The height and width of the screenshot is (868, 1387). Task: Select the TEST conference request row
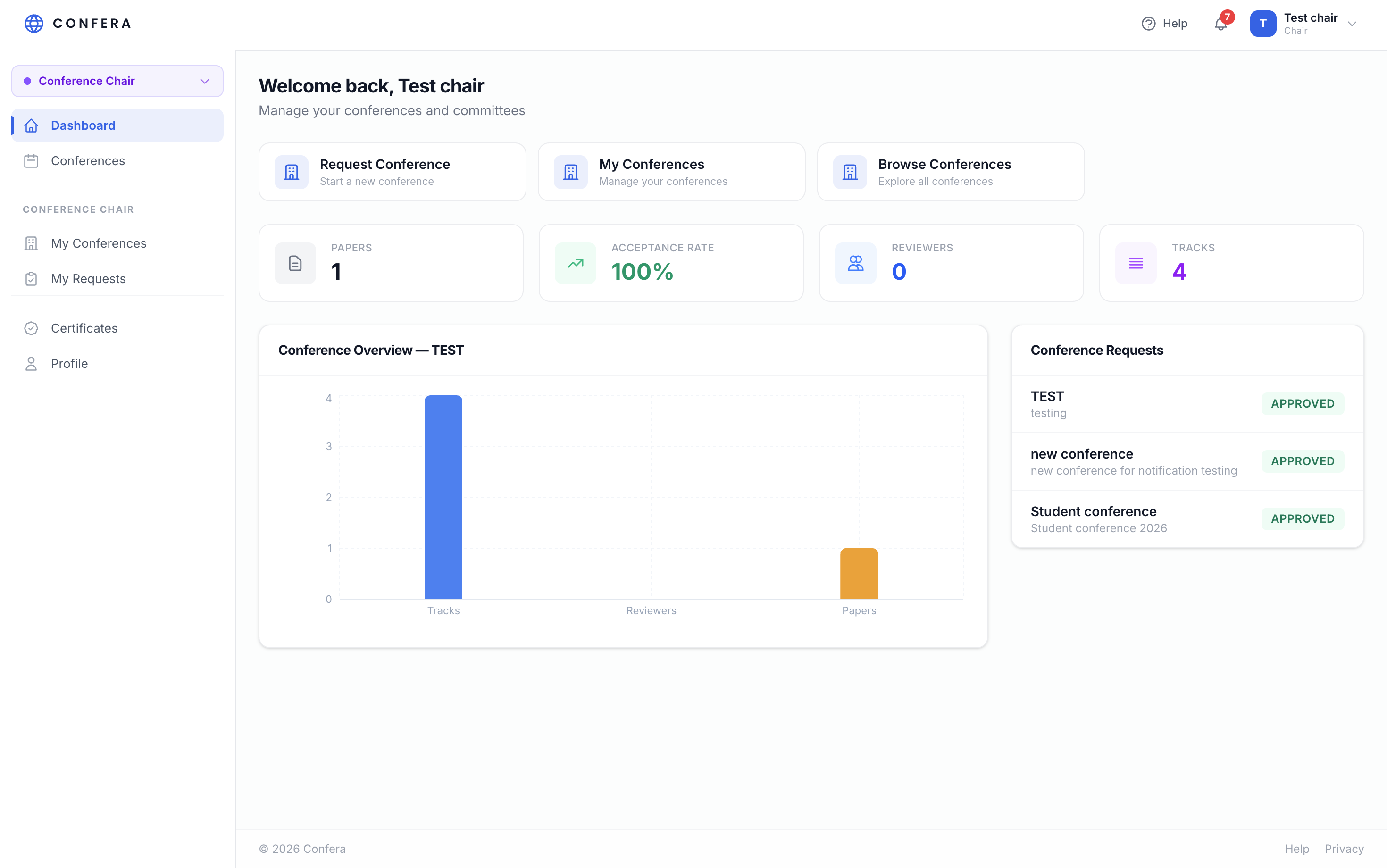coord(1187,404)
